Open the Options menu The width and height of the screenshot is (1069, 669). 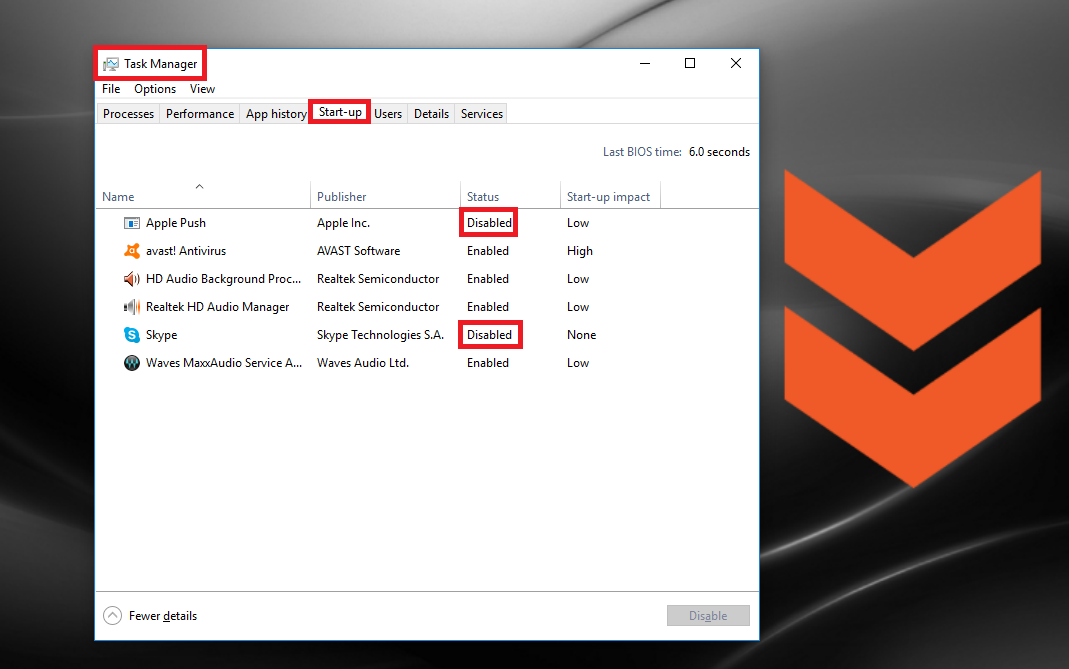pyautogui.click(x=155, y=89)
